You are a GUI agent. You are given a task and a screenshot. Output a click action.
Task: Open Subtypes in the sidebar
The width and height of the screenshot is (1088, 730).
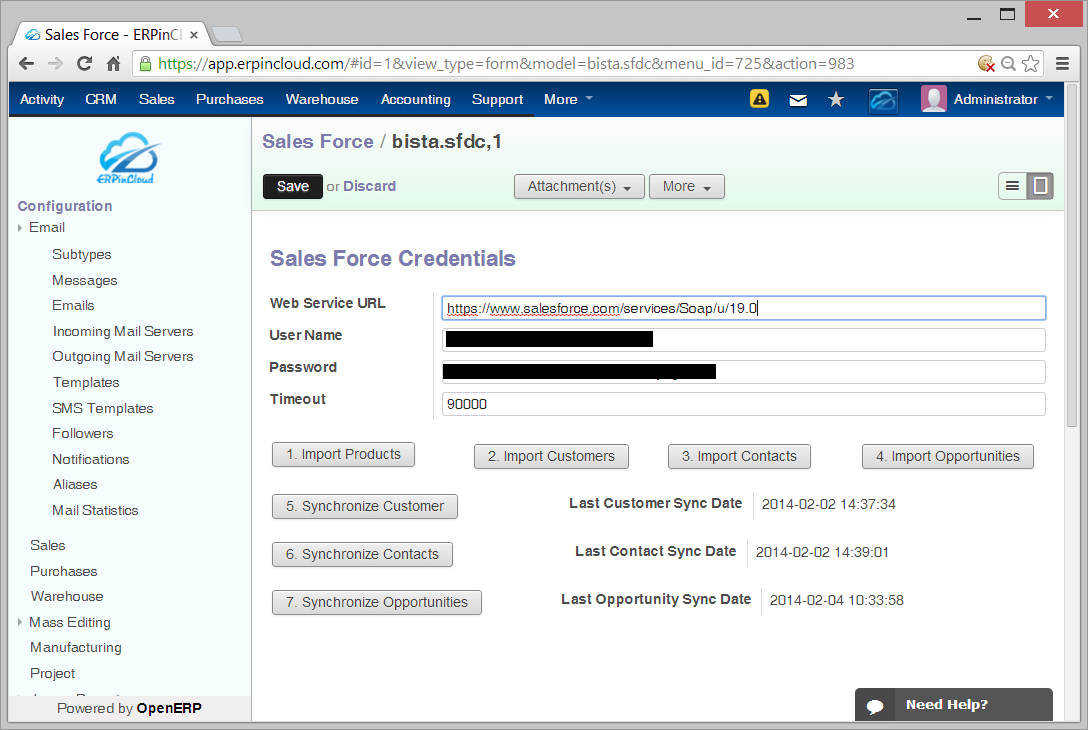point(81,255)
